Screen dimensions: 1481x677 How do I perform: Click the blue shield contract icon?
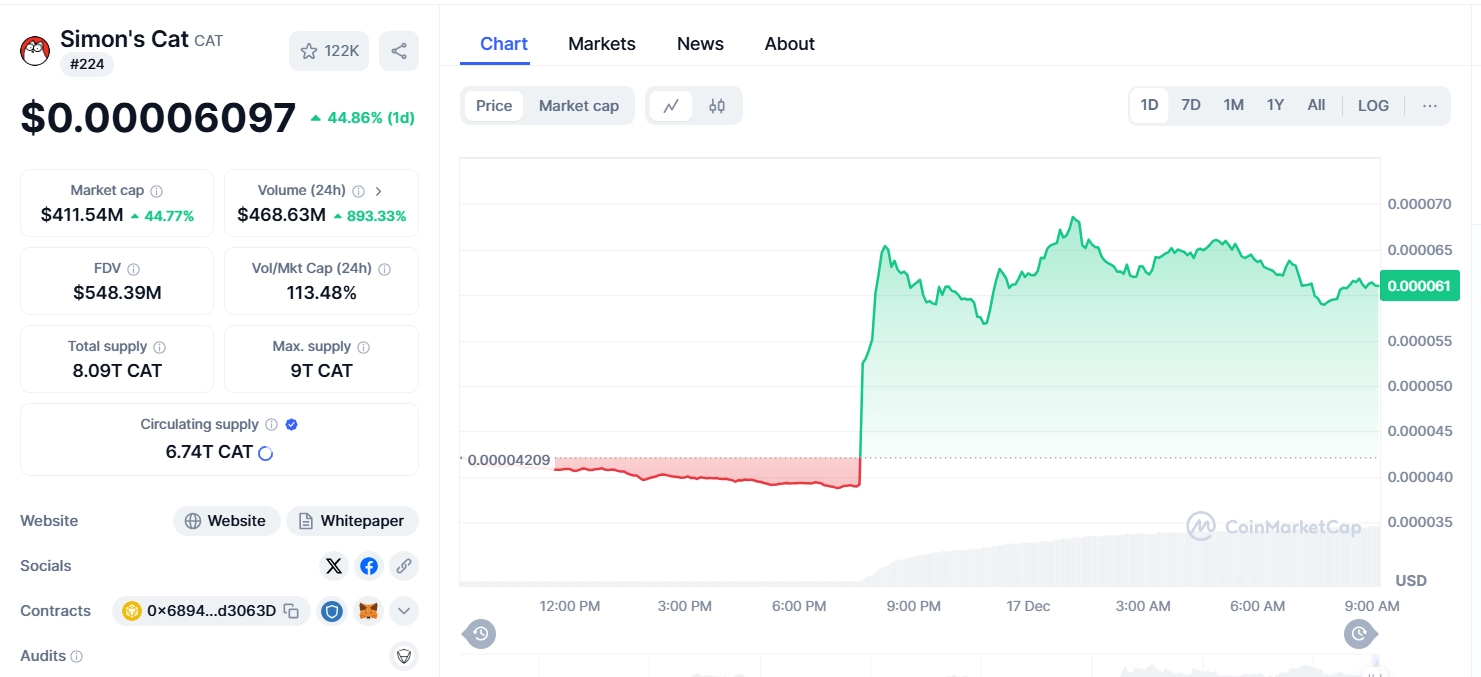pos(332,611)
